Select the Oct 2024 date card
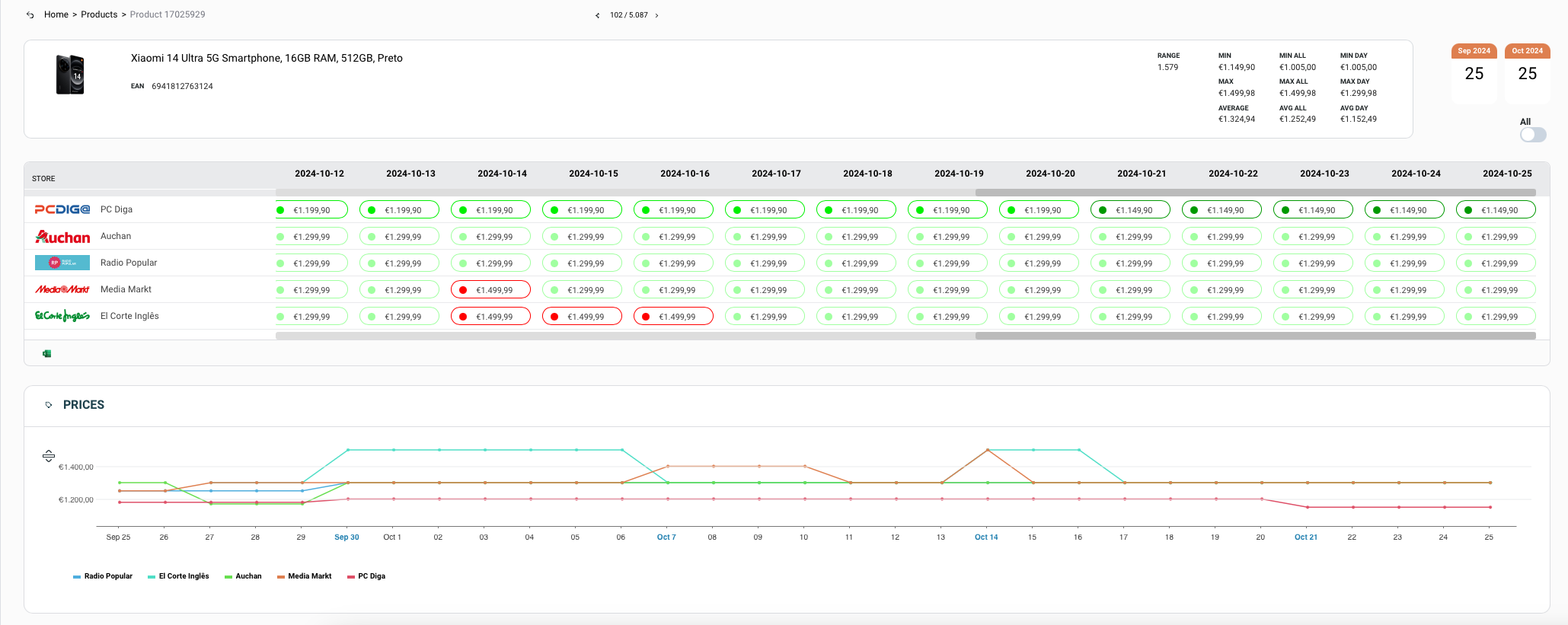This screenshot has width=1568, height=625. coord(1528,74)
